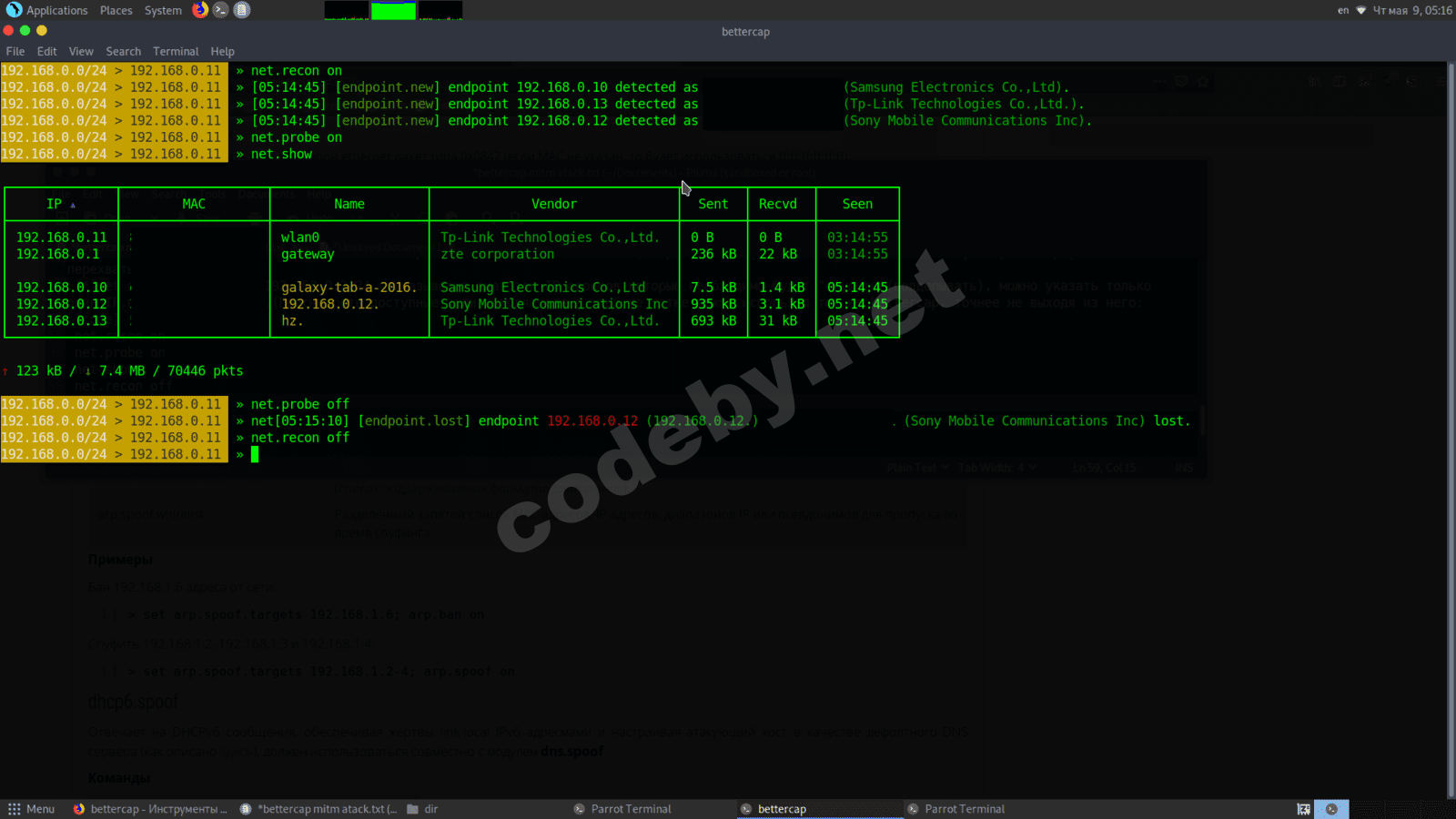Click the Name column header
1456x819 pixels.
click(349, 204)
